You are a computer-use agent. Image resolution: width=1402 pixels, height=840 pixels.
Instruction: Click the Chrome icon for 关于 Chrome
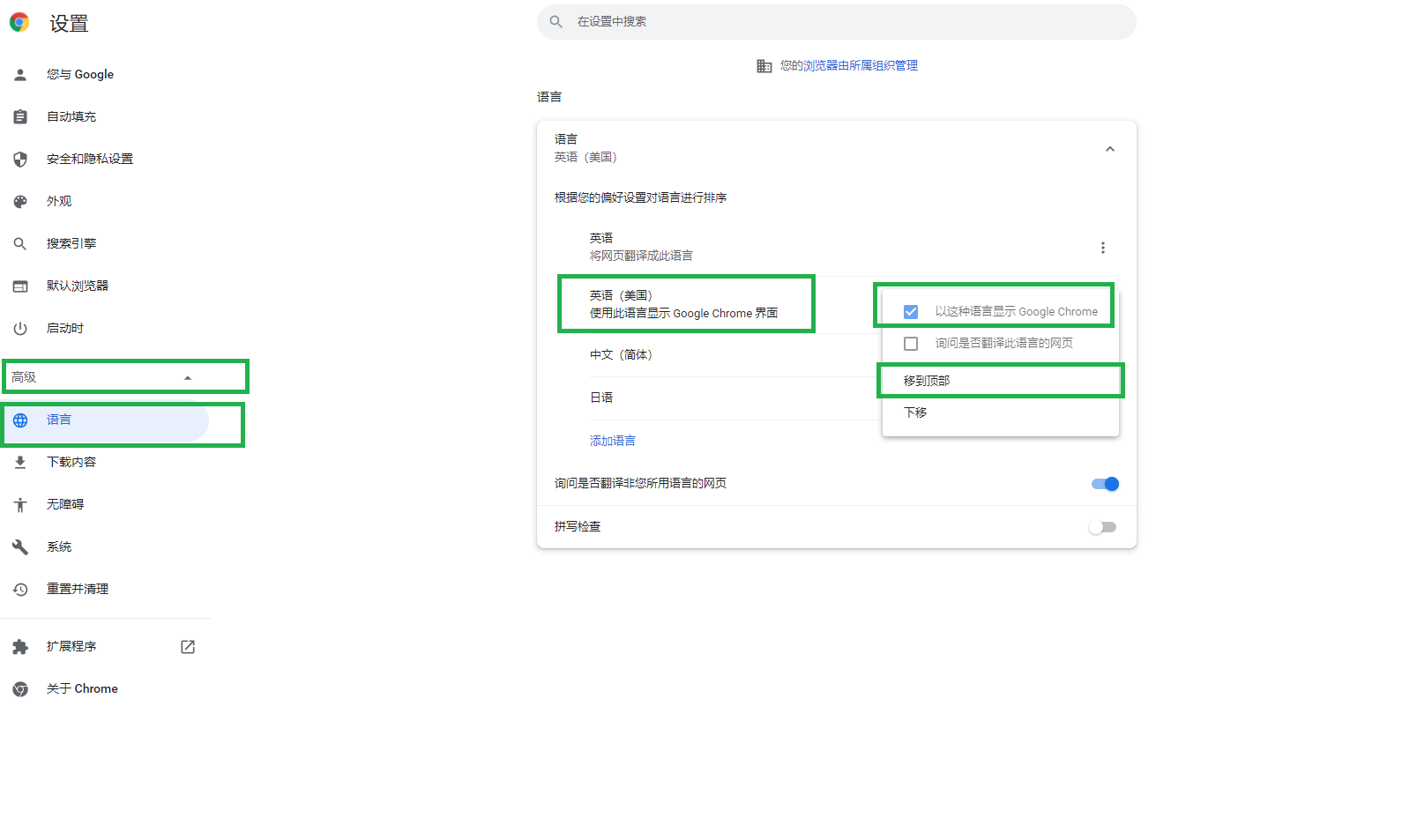20,689
